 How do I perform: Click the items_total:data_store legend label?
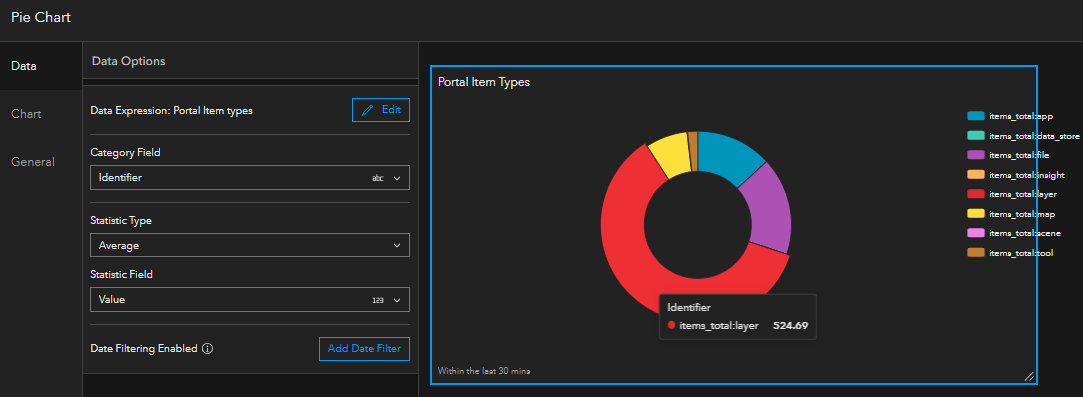pos(1034,137)
